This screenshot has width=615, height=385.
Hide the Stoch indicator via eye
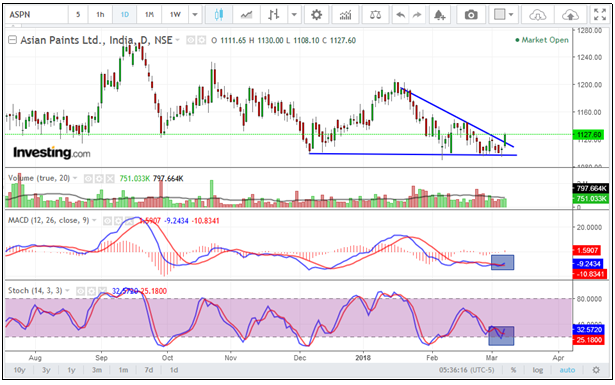point(80,291)
